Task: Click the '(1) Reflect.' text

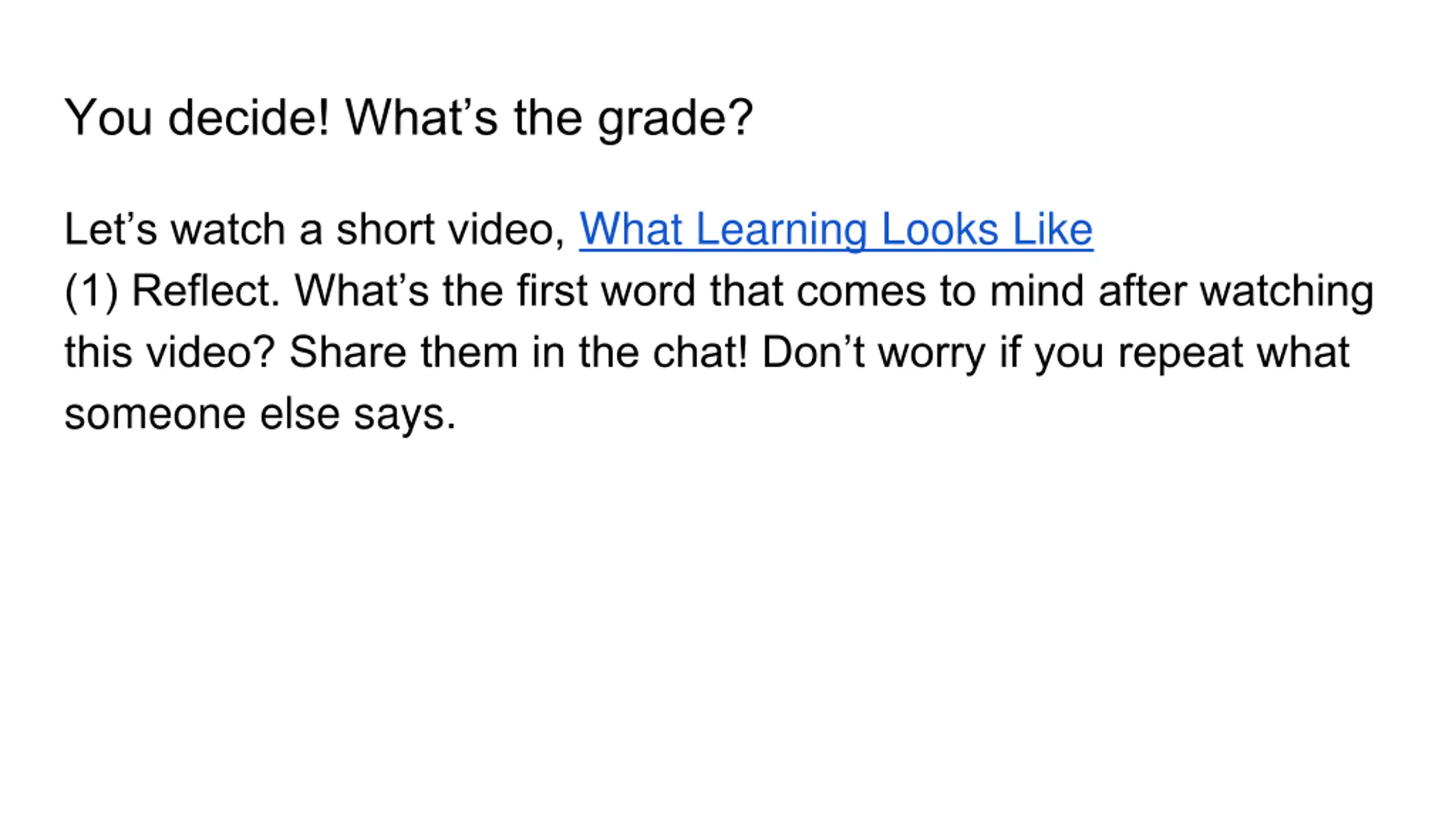Action: [x=172, y=291]
